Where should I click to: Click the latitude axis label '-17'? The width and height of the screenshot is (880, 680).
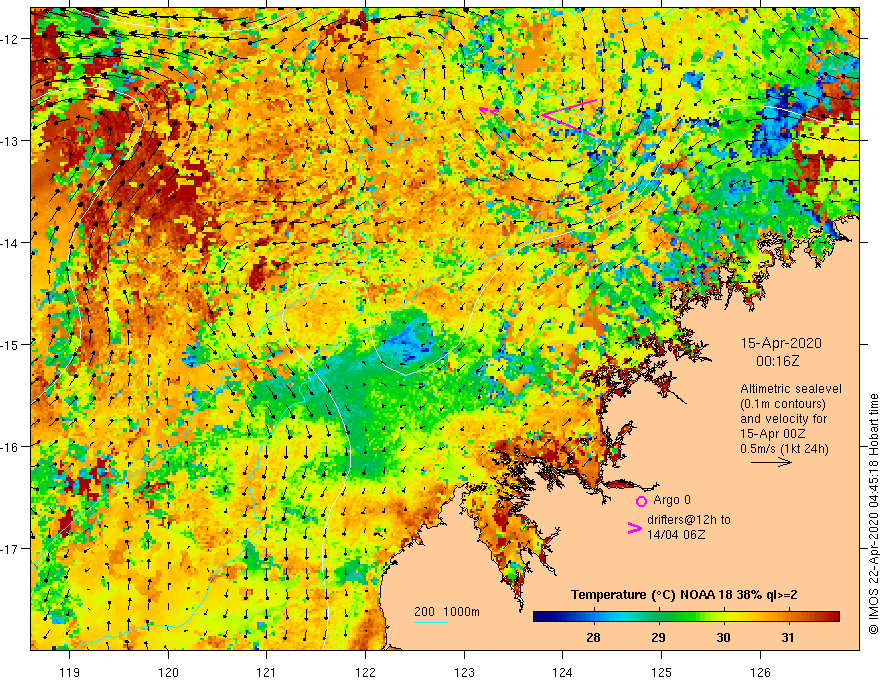pos(11,549)
